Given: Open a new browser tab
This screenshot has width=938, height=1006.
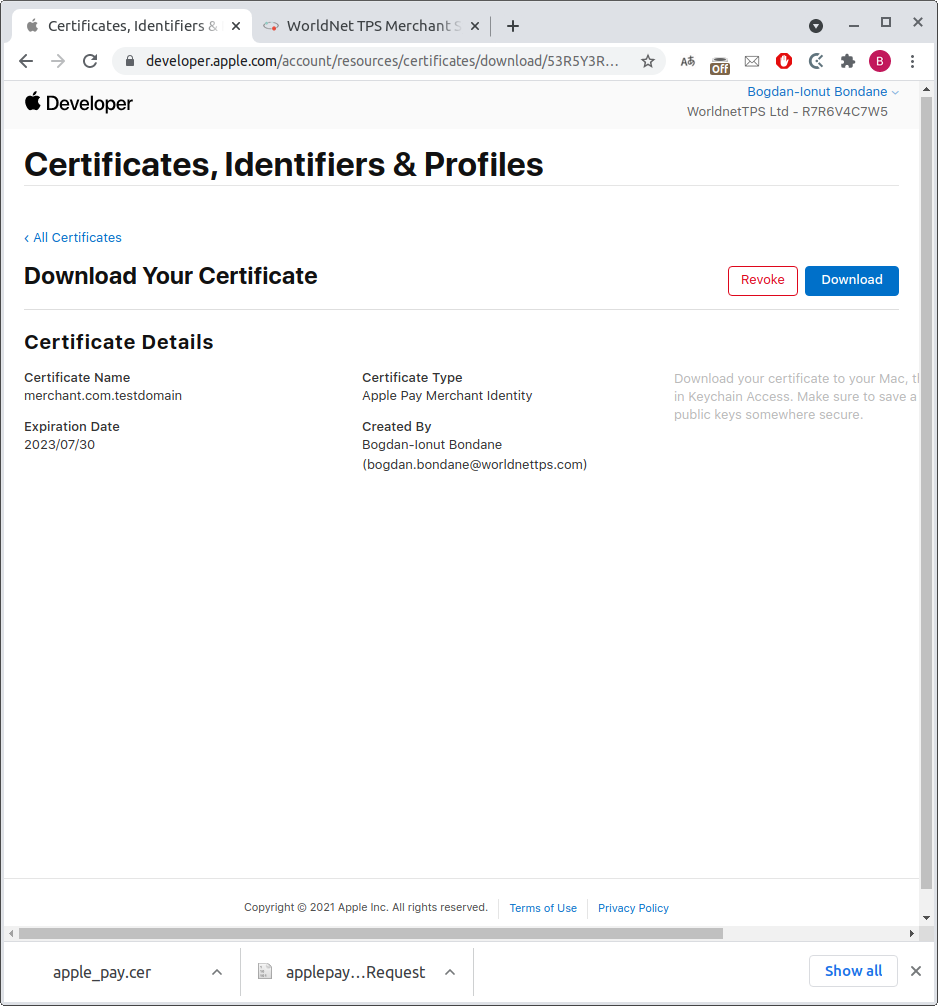Looking at the screenshot, I should click(513, 26).
